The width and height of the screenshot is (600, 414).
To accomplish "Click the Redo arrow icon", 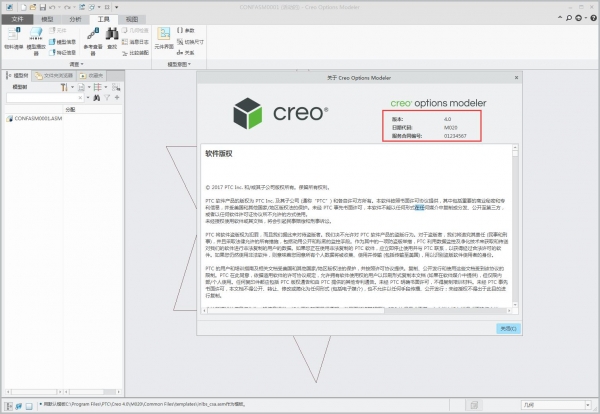I will click(67, 7).
